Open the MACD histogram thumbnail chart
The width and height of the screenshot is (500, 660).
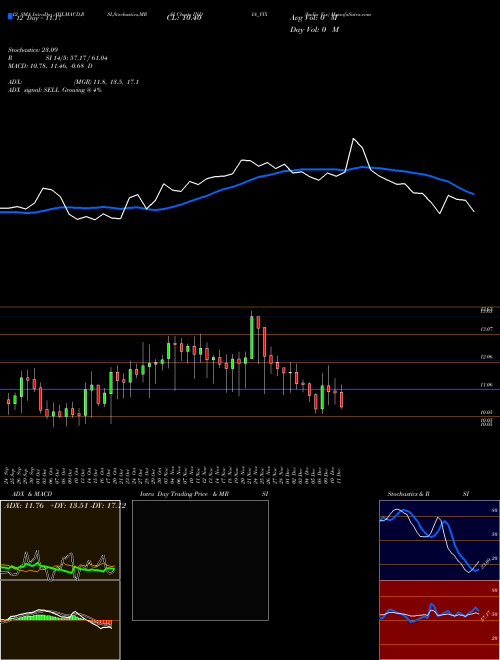60,620
